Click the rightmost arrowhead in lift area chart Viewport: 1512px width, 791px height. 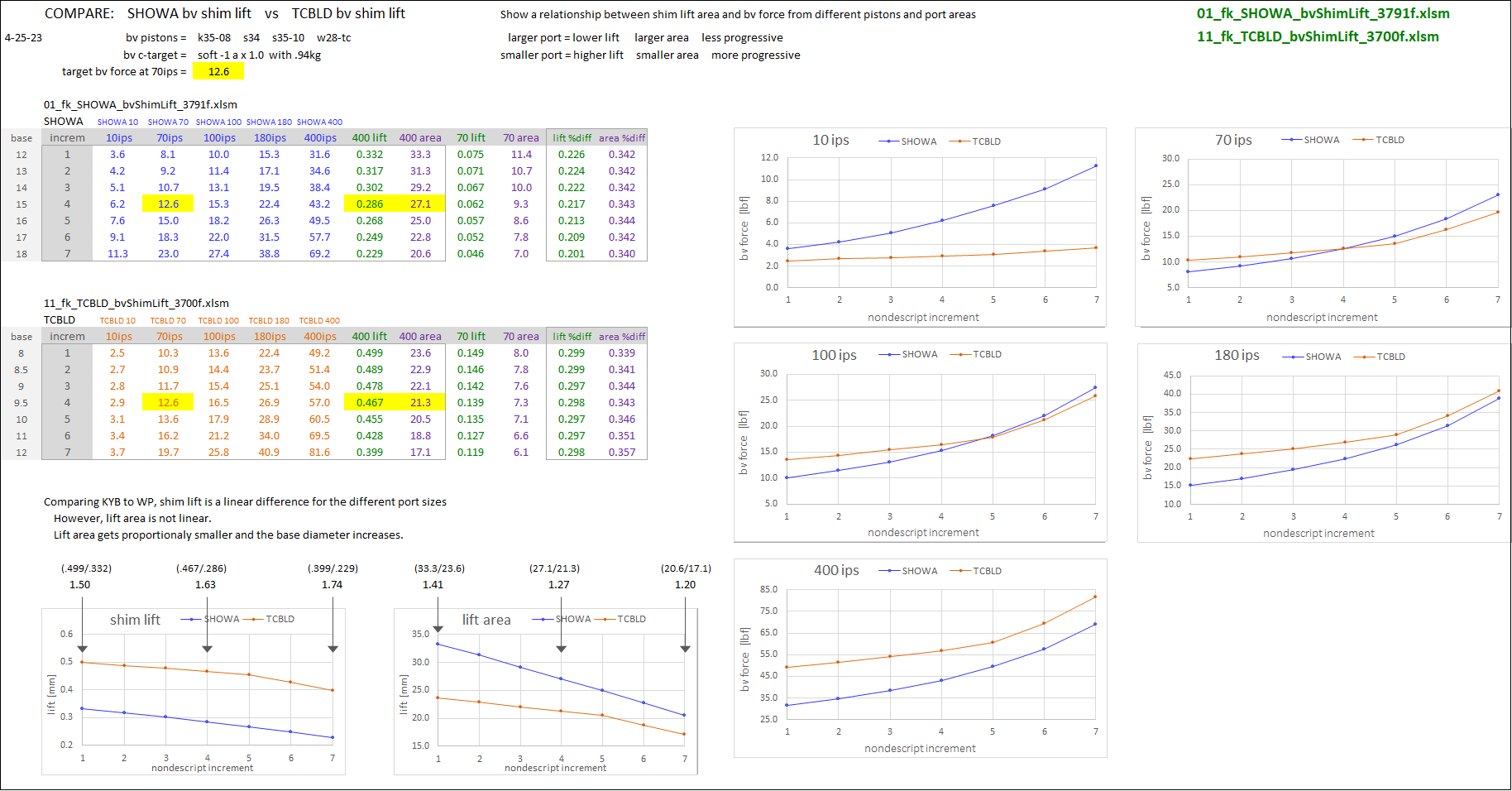click(685, 649)
